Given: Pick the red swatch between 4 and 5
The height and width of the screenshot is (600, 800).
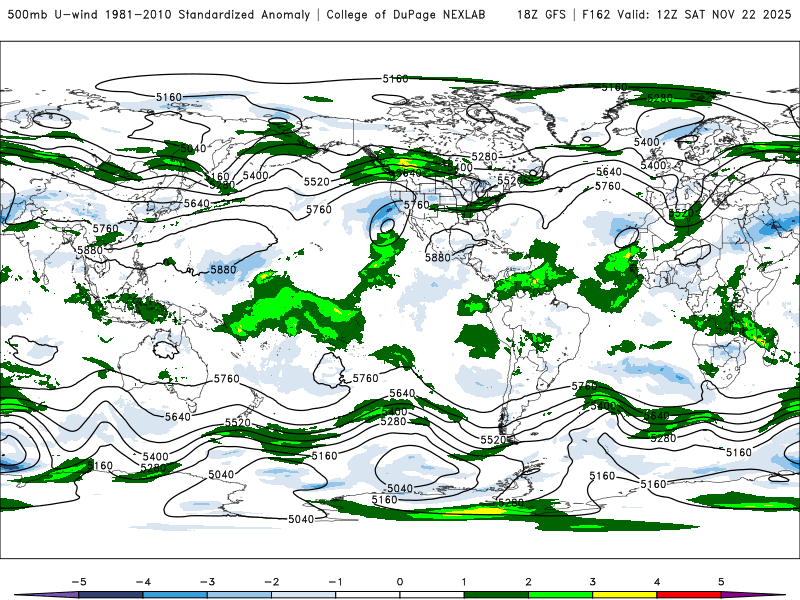Looking at the screenshot, I should pyautogui.click(x=689, y=595).
